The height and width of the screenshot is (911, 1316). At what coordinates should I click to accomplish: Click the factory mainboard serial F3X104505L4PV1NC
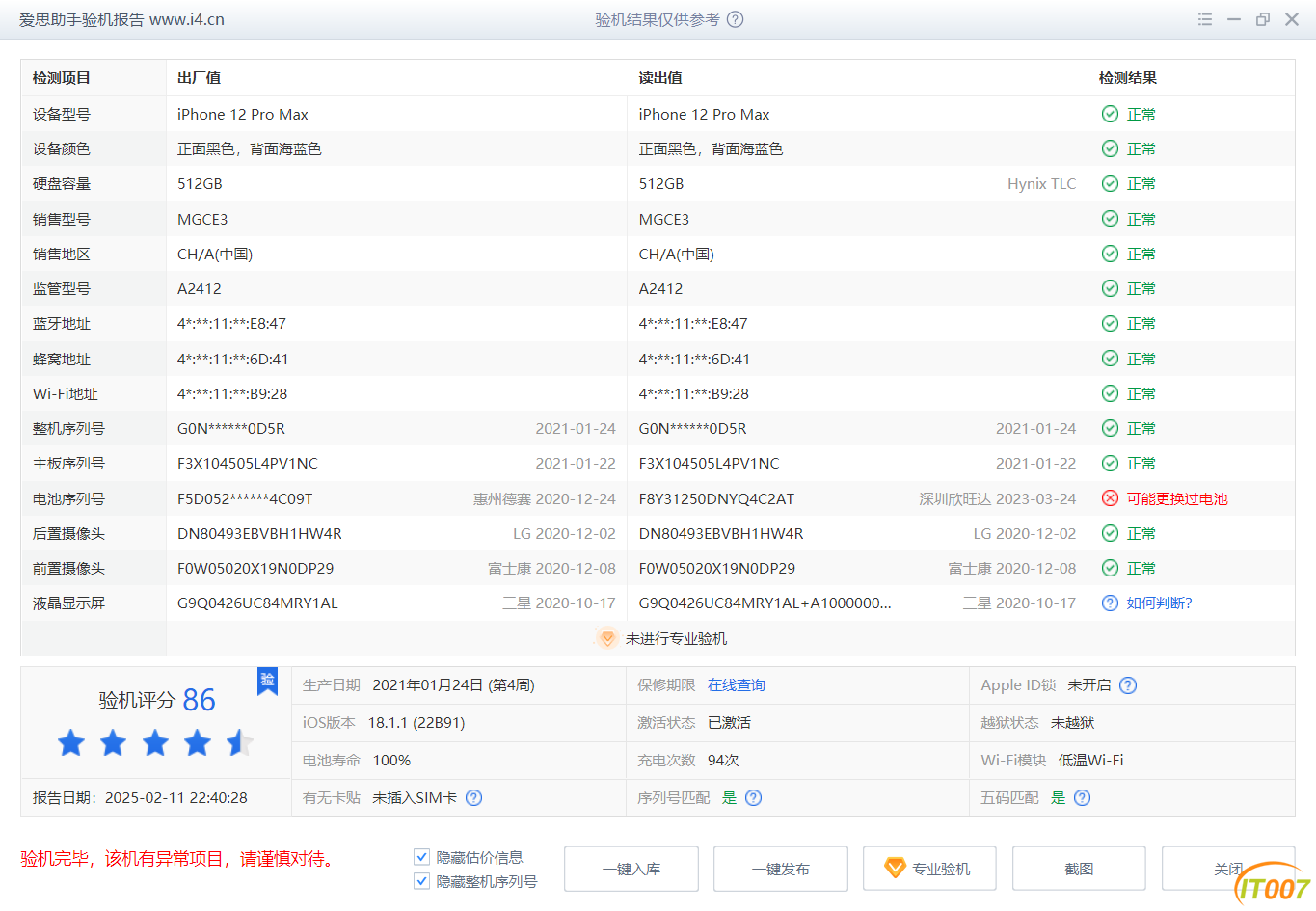click(248, 463)
